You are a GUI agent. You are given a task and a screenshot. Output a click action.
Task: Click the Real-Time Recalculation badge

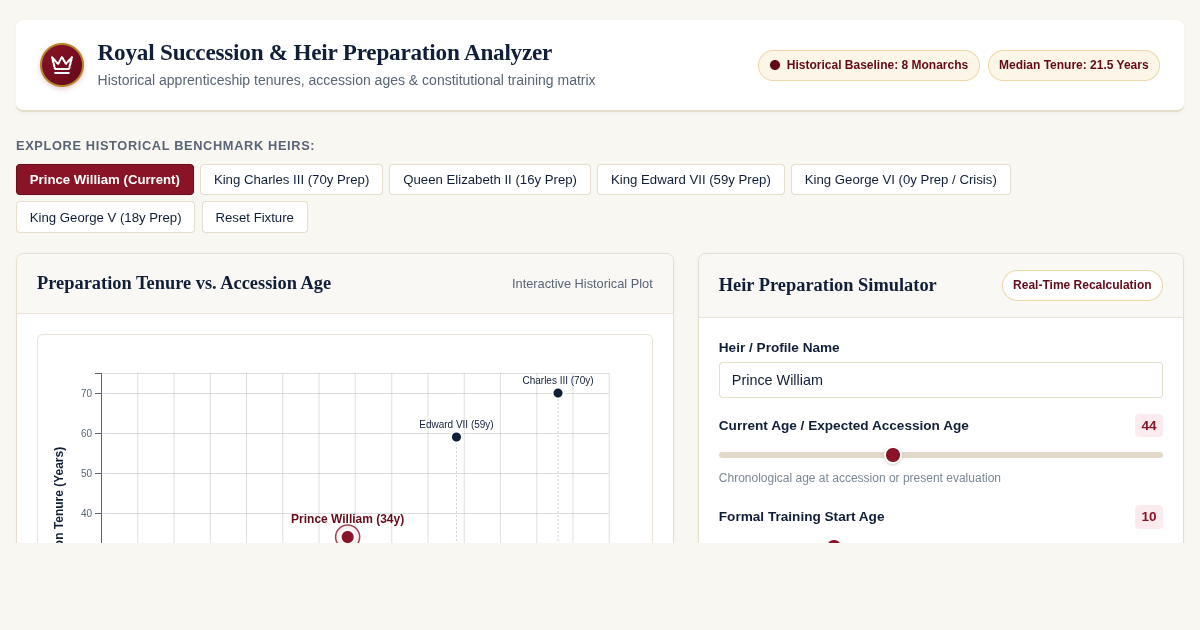pos(1082,285)
